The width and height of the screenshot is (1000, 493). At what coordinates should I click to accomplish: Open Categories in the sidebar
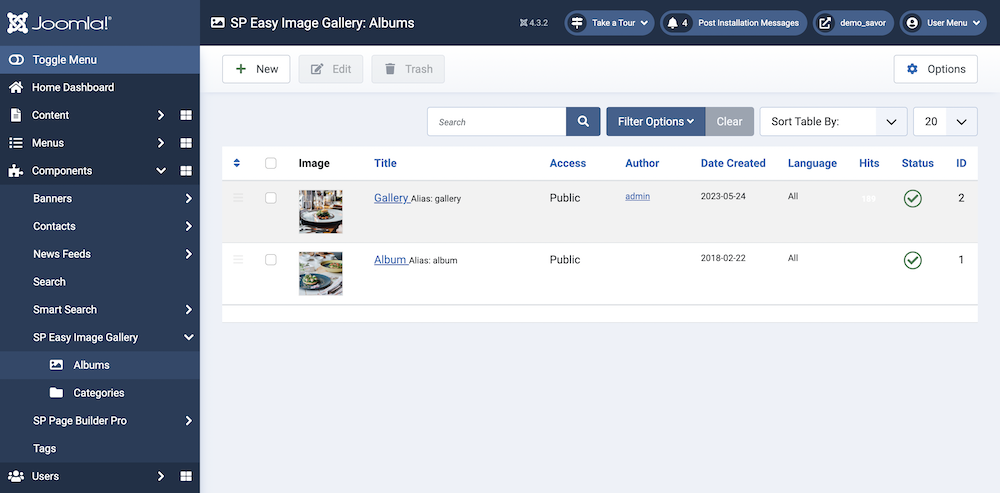(98, 393)
